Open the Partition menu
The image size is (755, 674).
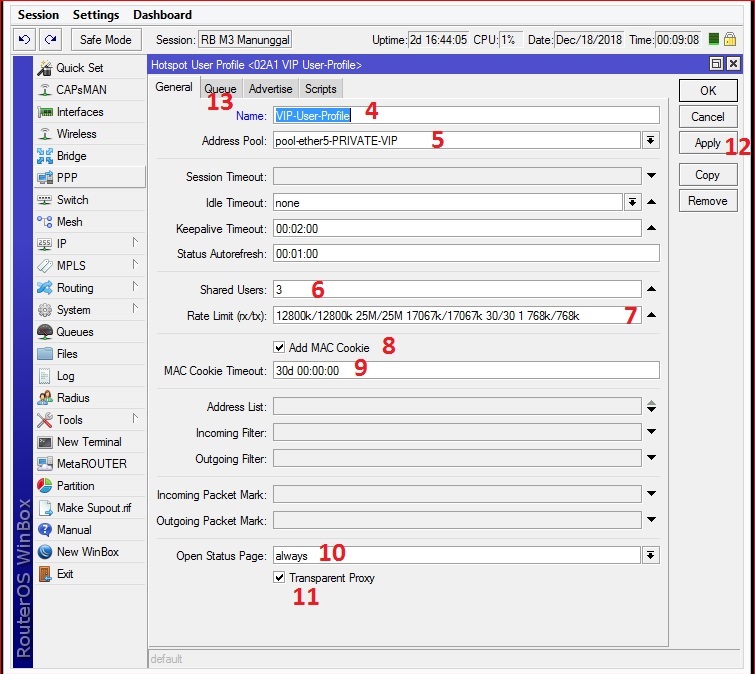click(90, 486)
